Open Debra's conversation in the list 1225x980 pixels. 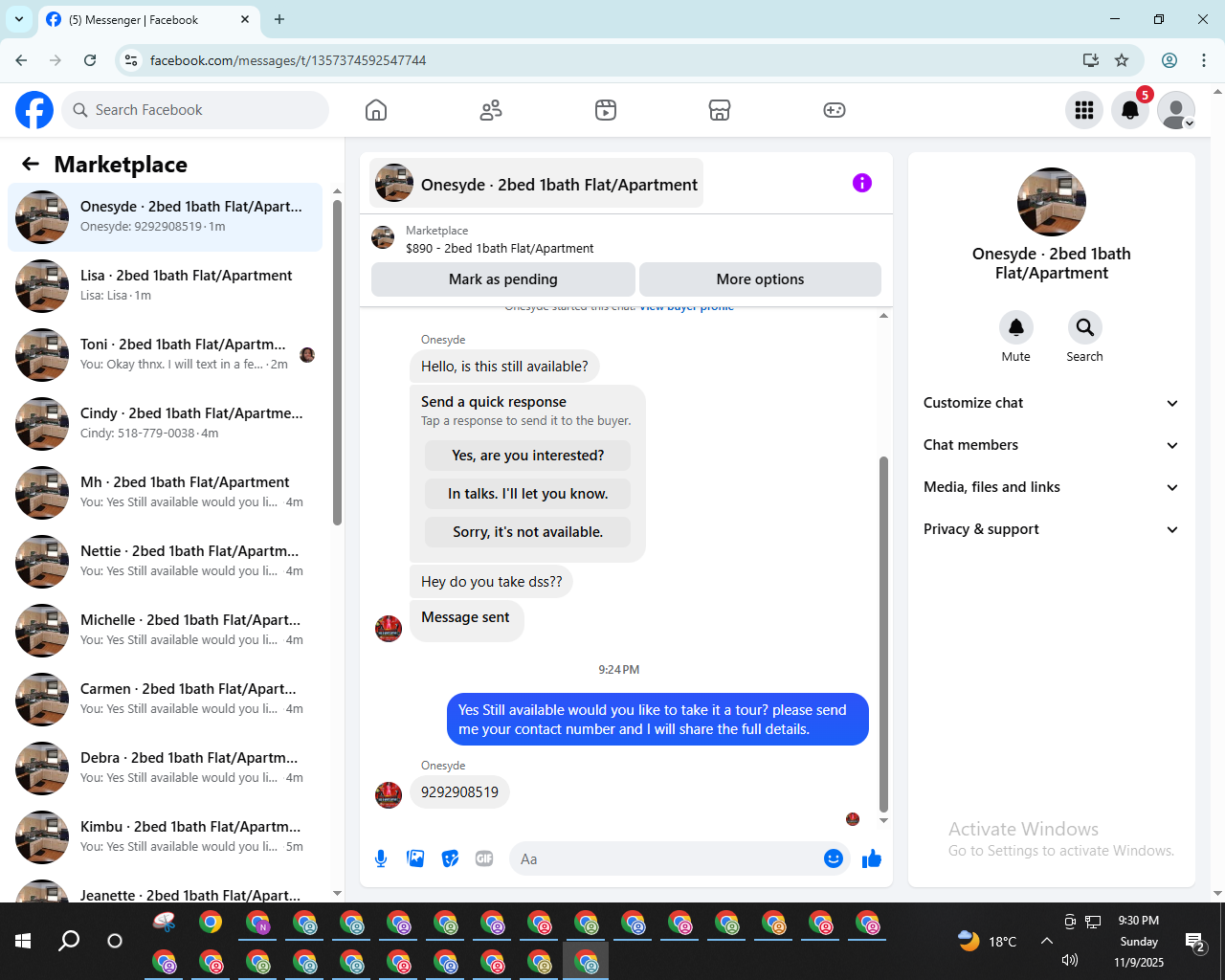coord(165,768)
